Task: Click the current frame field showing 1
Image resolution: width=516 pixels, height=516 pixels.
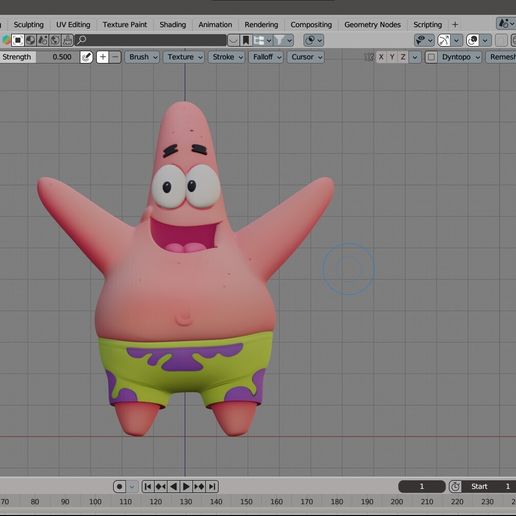Action: pyautogui.click(x=422, y=487)
